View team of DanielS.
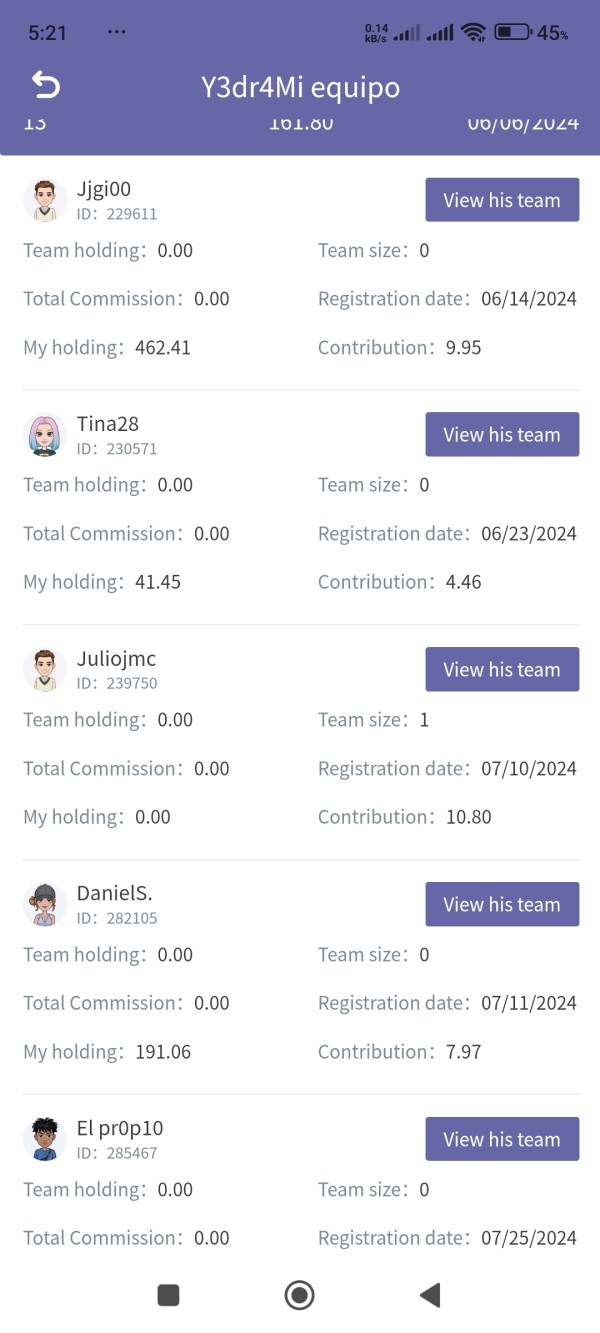Image resolution: width=600 pixels, height=1333 pixels. tap(502, 904)
